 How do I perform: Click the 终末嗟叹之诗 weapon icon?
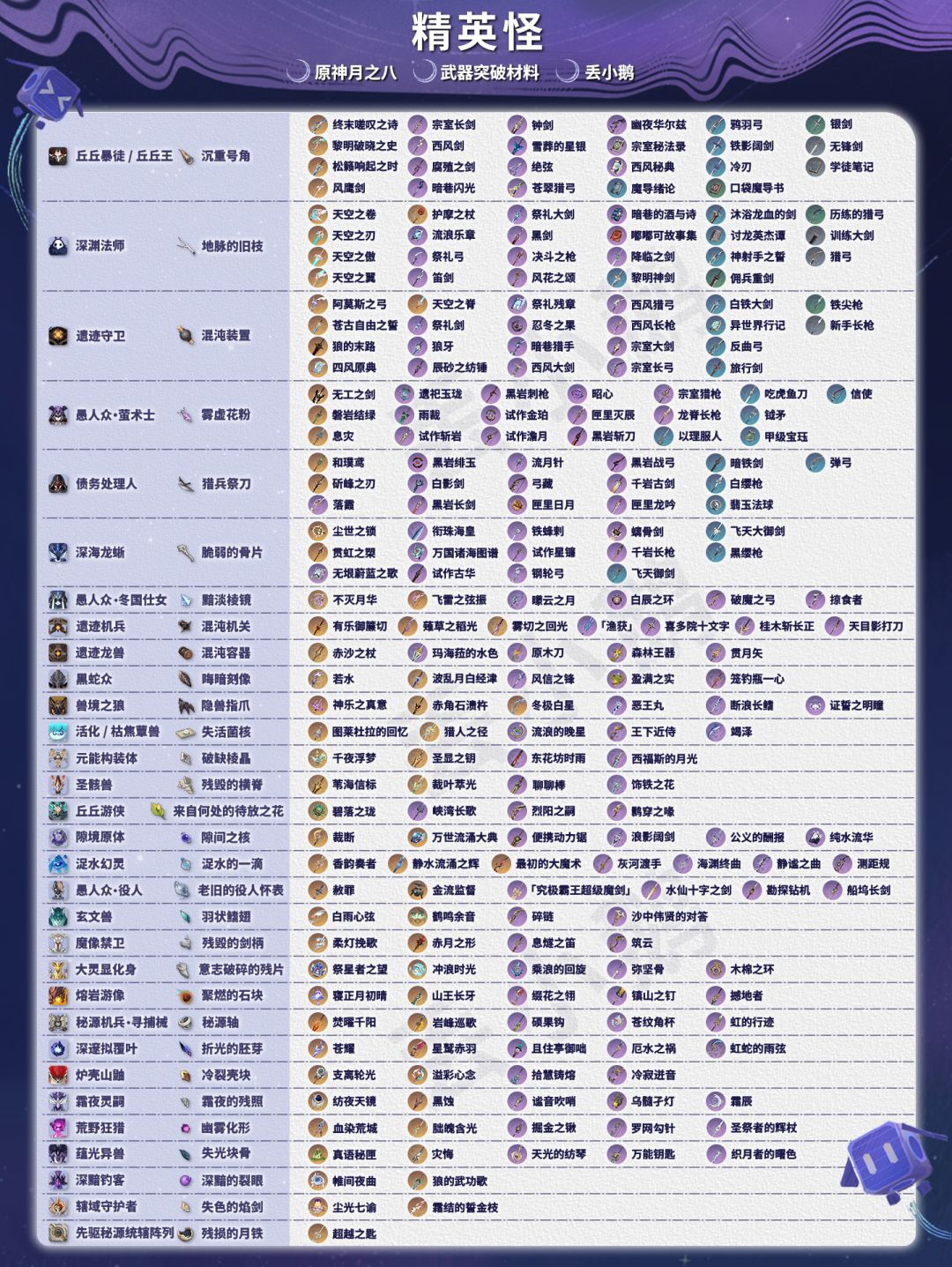click(x=318, y=124)
